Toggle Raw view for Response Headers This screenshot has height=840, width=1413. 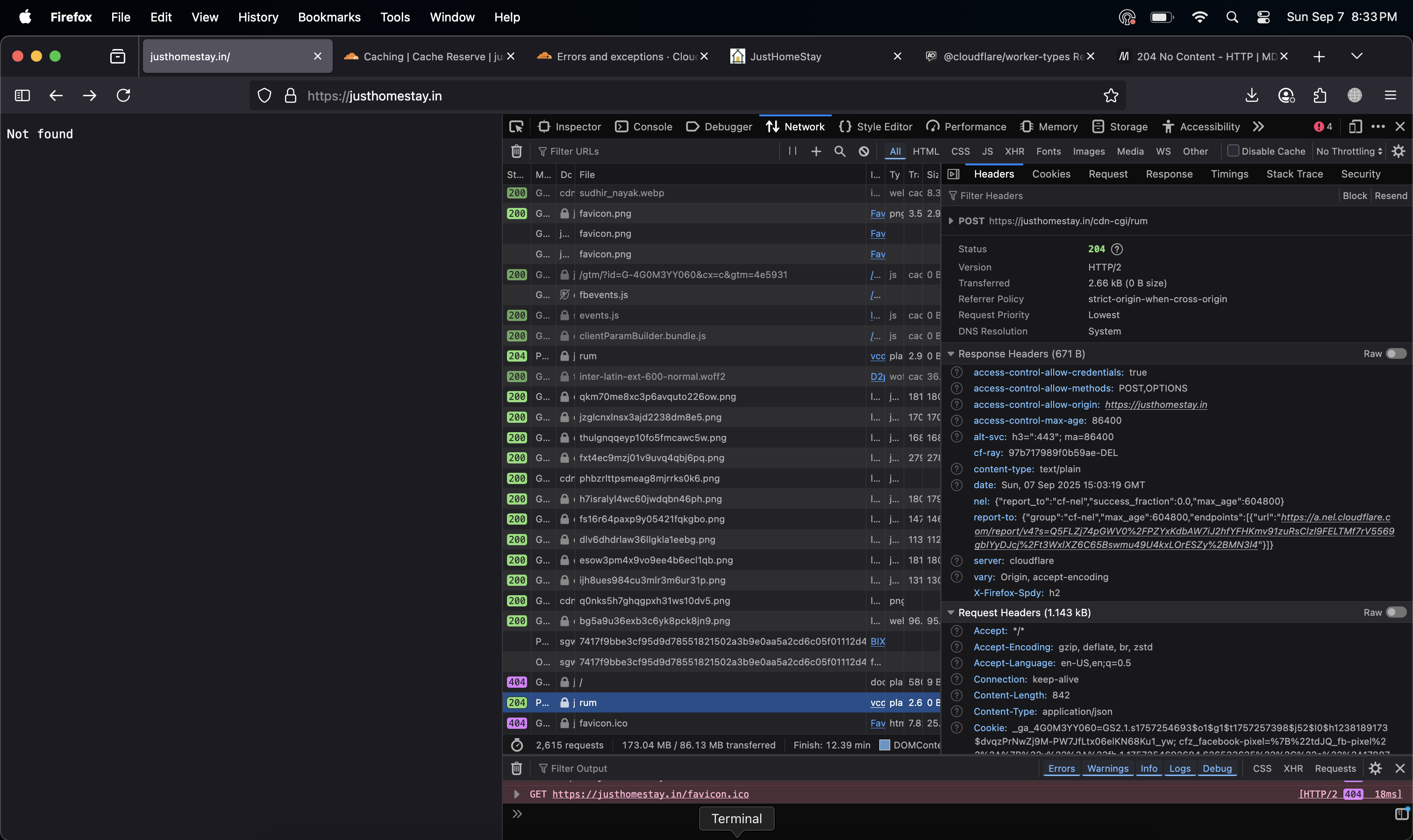coord(1395,354)
